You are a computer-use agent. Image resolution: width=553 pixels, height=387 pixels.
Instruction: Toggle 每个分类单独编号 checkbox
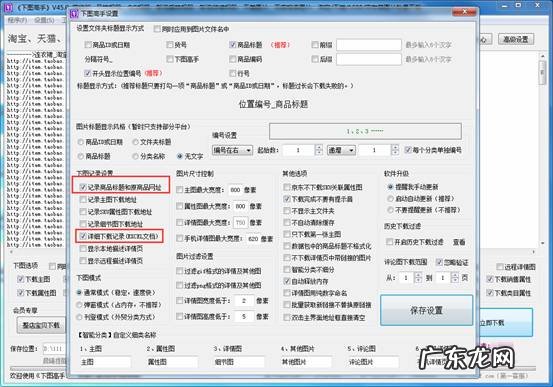408,150
